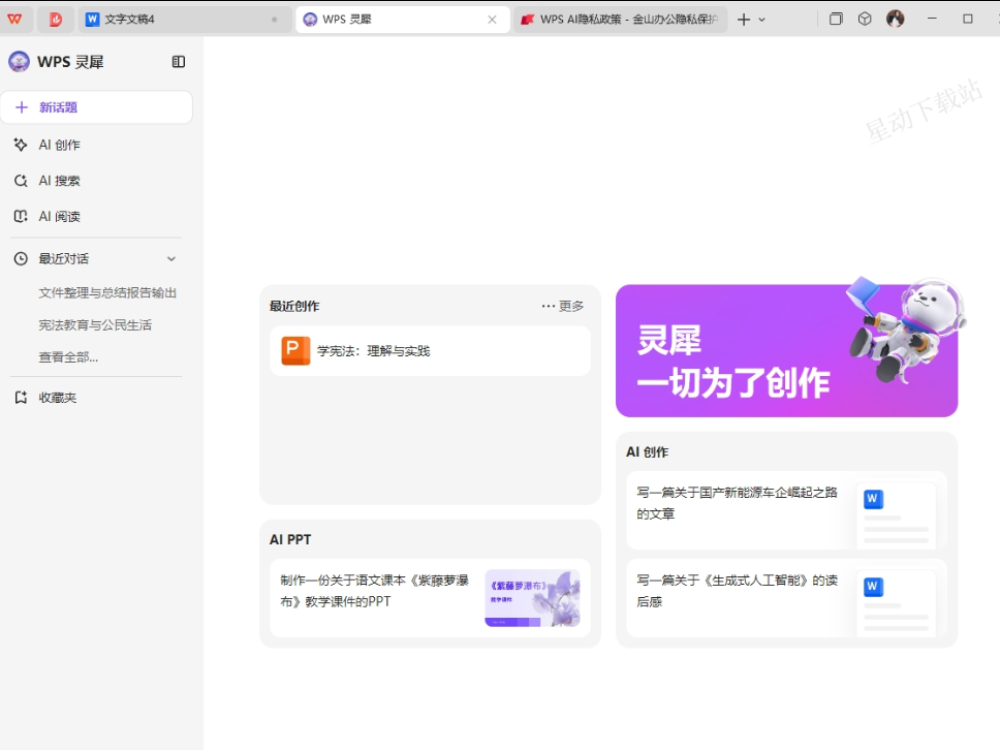Open the new tab dropdown arrow
Image resolution: width=1000 pixels, height=750 pixels.
point(762,20)
